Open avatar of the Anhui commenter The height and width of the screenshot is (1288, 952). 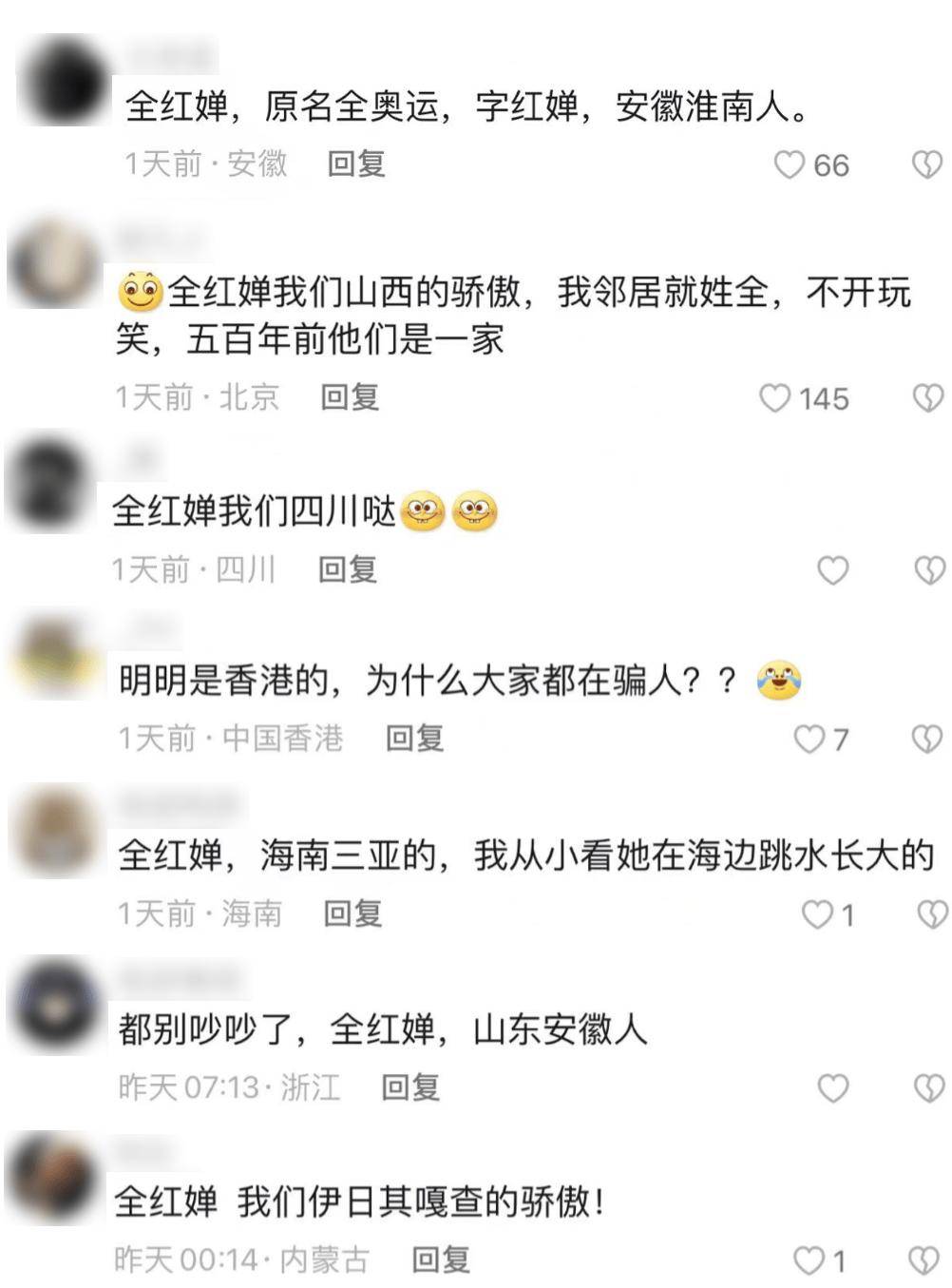point(64,80)
